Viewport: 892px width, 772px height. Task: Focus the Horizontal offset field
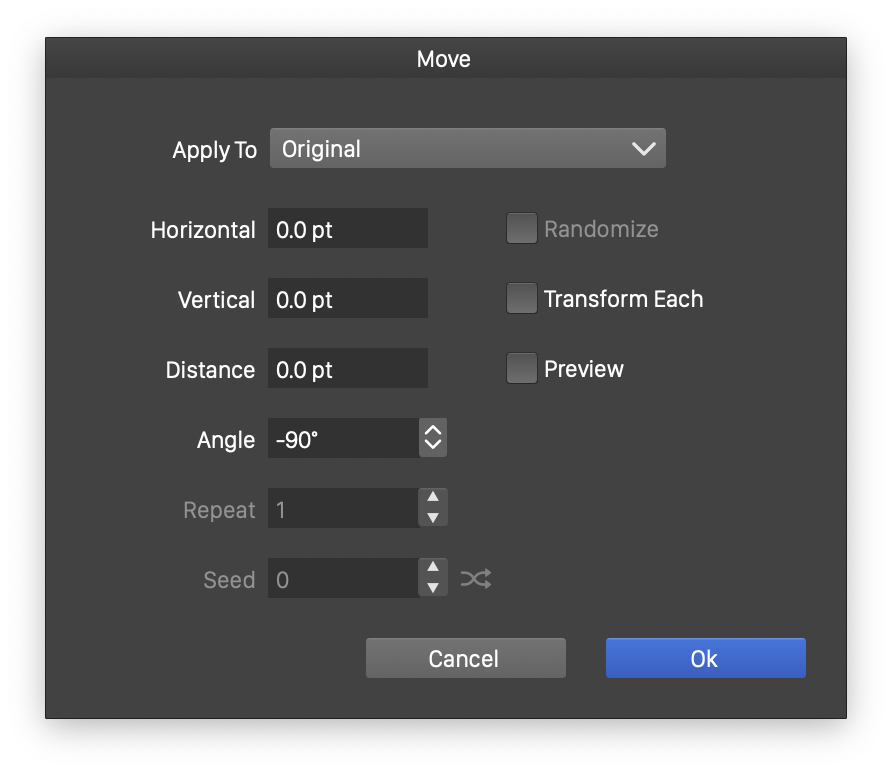coord(348,228)
